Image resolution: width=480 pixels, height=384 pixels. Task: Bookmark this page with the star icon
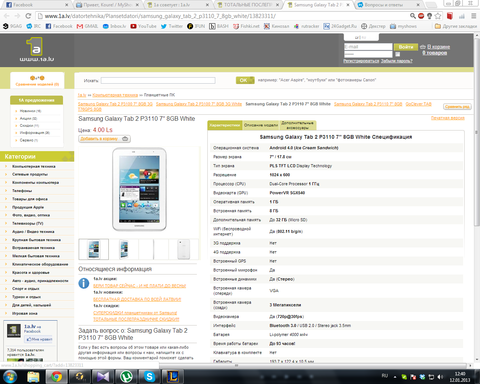[438, 16]
